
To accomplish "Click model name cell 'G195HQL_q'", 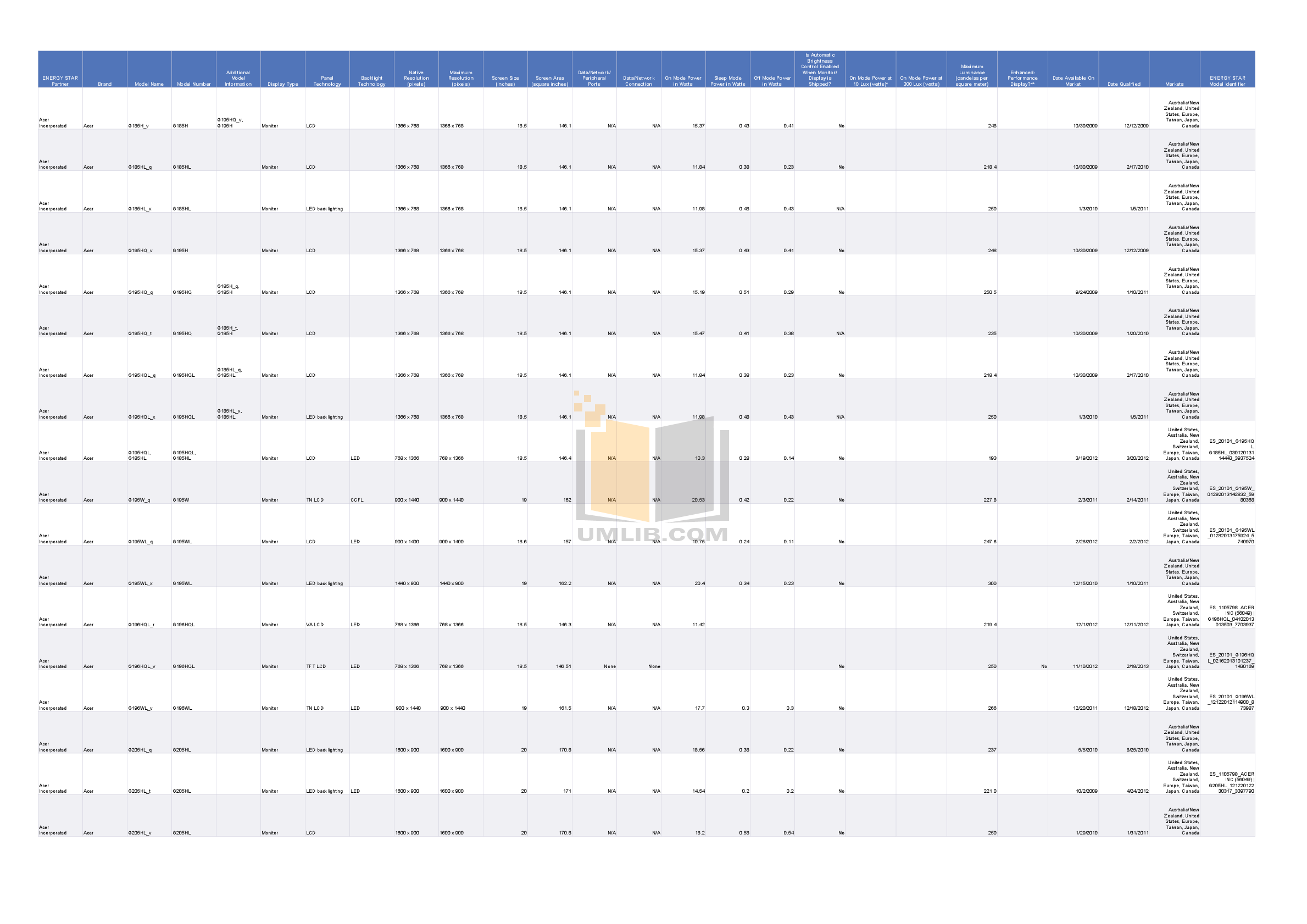I will pos(142,375).
